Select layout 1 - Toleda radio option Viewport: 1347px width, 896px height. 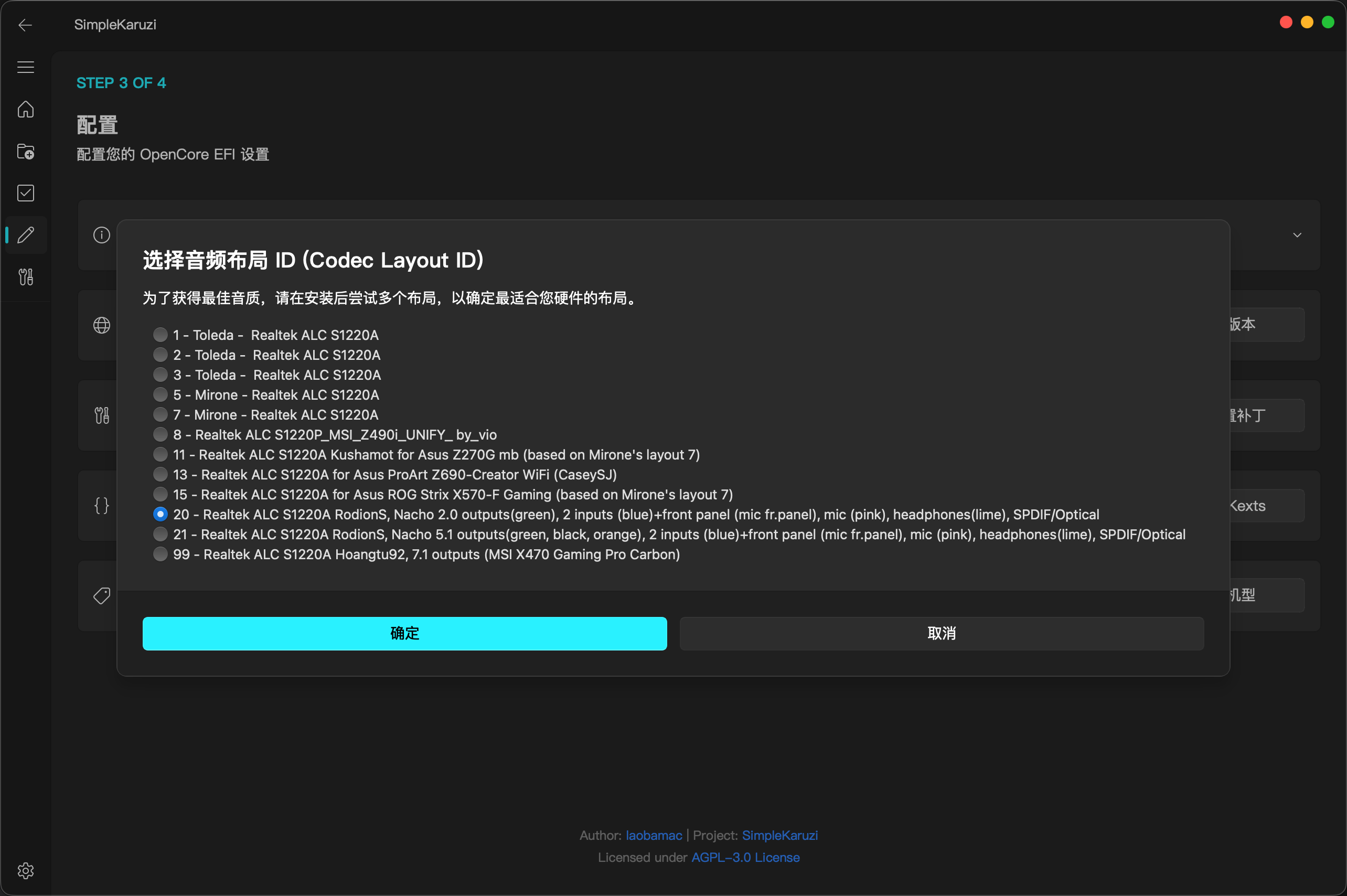[x=161, y=335]
